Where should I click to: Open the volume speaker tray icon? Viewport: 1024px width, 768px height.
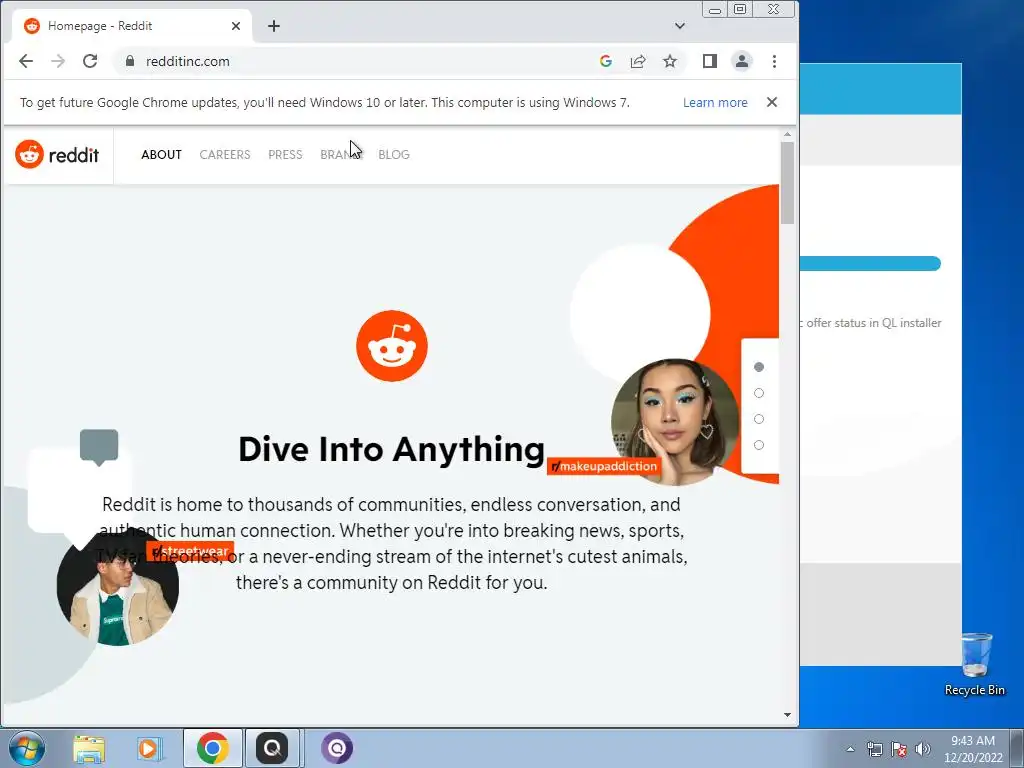pos(923,749)
